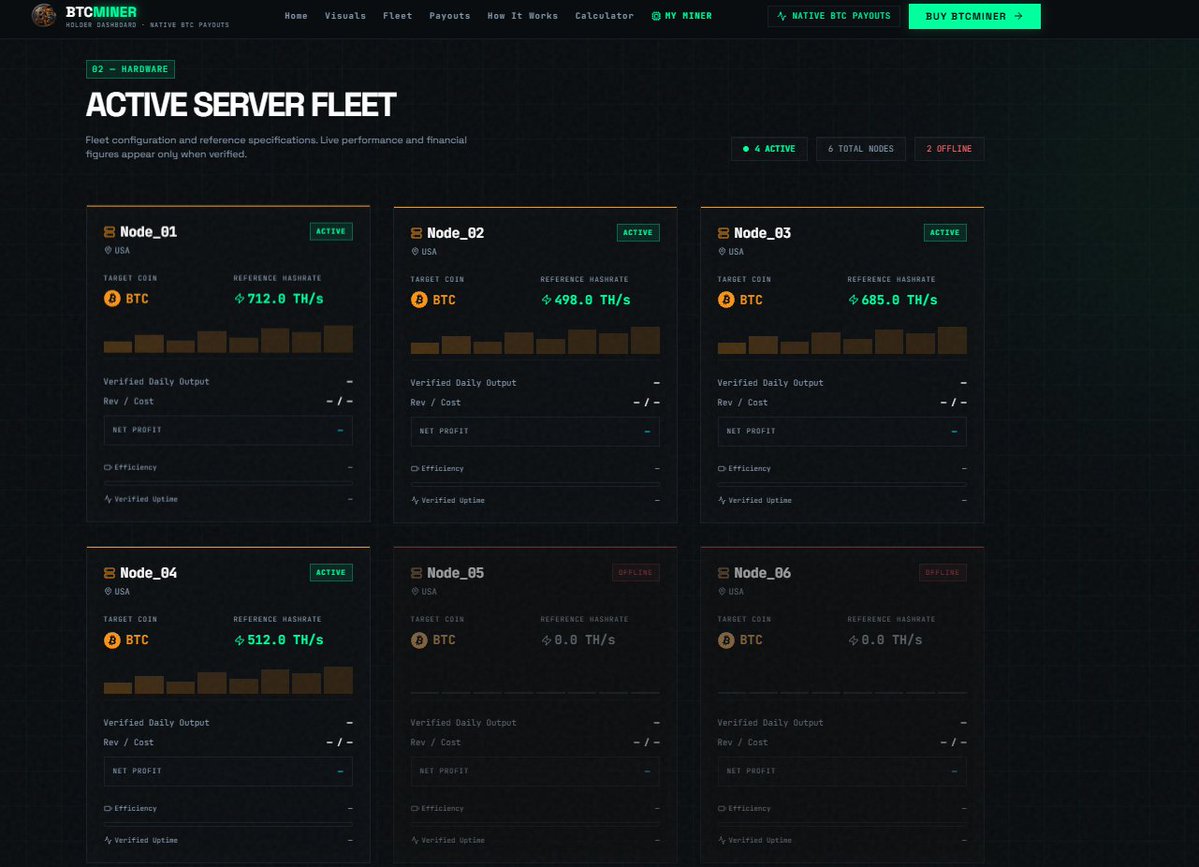The image size is (1199, 867).
Task: Open the Home nav link
Action: click(296, 16)
